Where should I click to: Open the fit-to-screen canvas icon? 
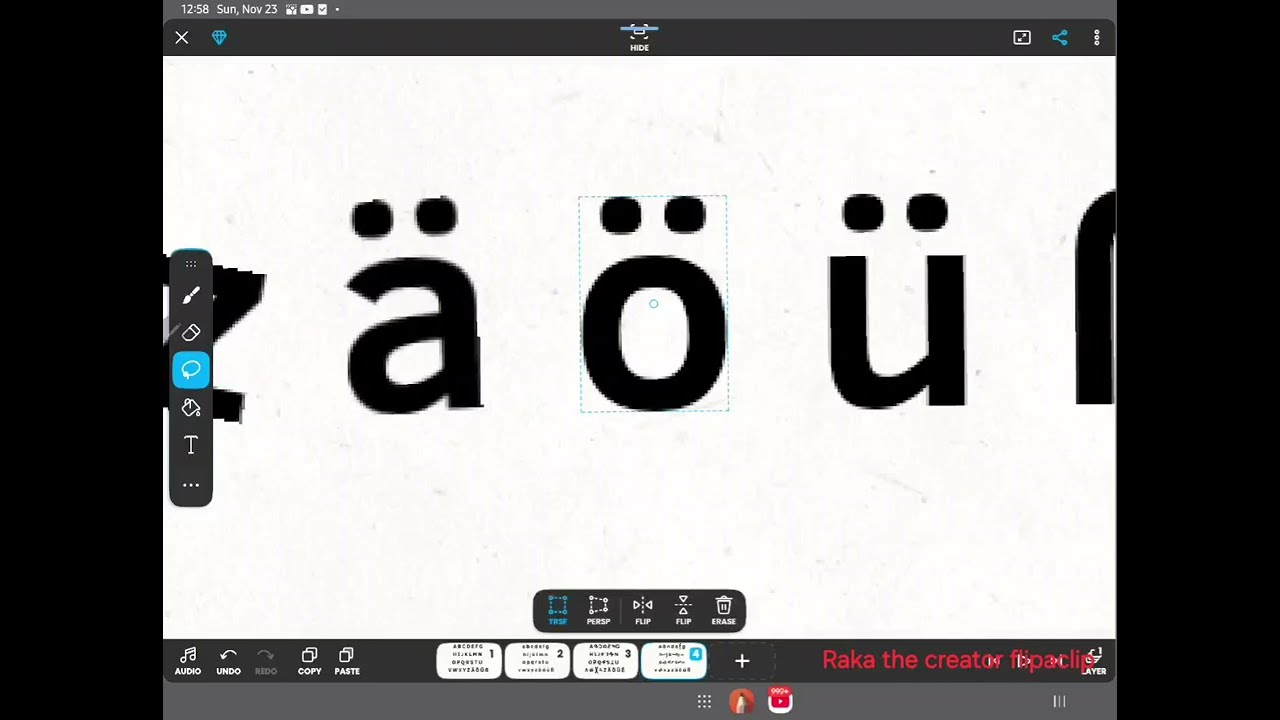[x=1021, y=37]
